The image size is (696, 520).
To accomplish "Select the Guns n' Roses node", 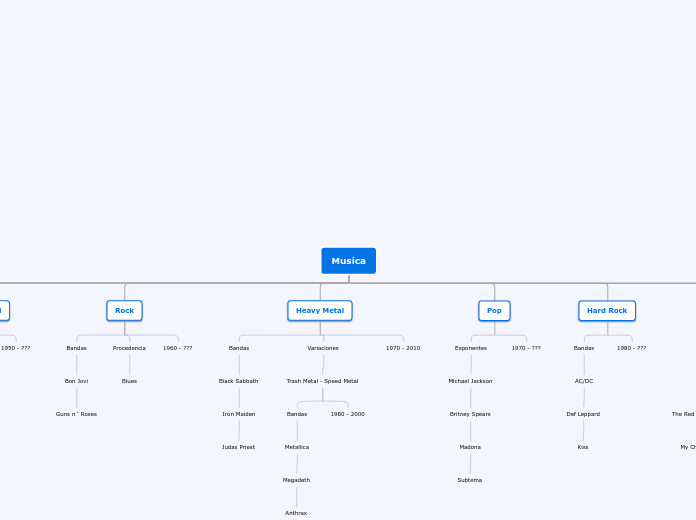I will 76,414.
